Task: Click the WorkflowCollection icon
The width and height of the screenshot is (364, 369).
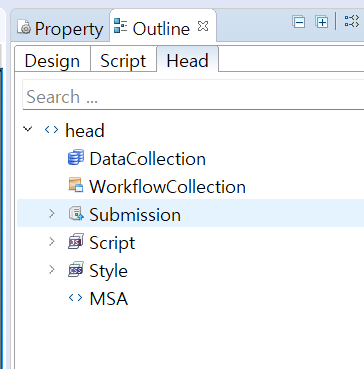Action: (76, 185)
